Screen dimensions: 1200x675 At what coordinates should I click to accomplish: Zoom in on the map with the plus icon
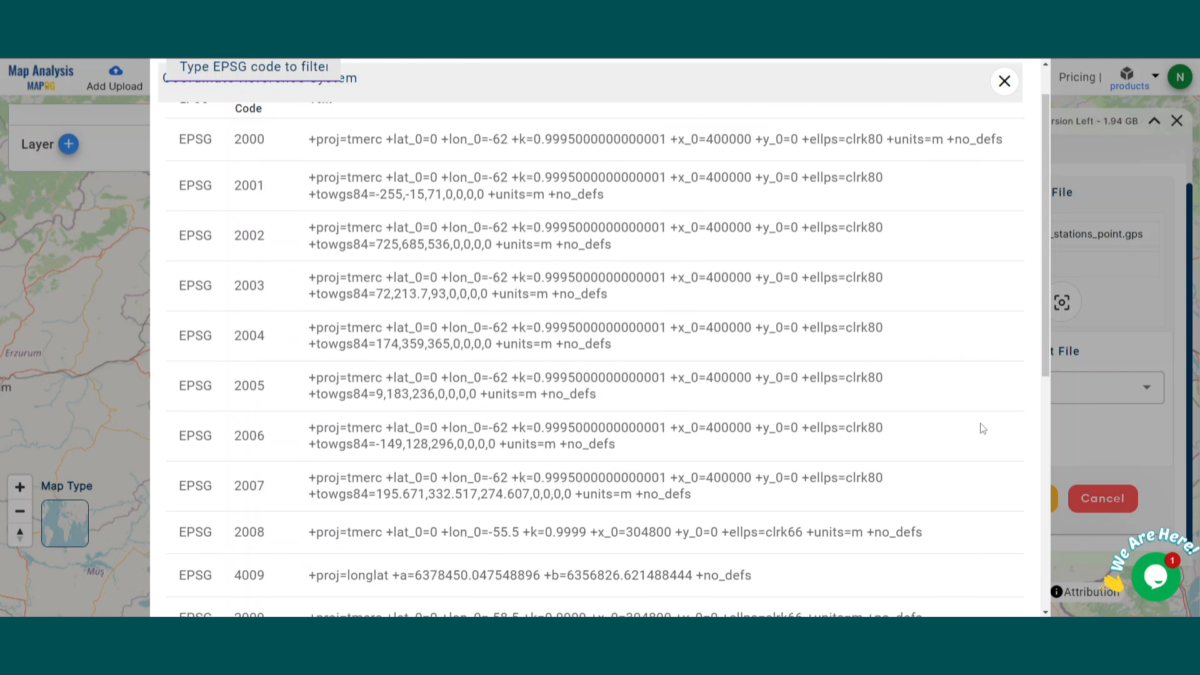[20, 486]
